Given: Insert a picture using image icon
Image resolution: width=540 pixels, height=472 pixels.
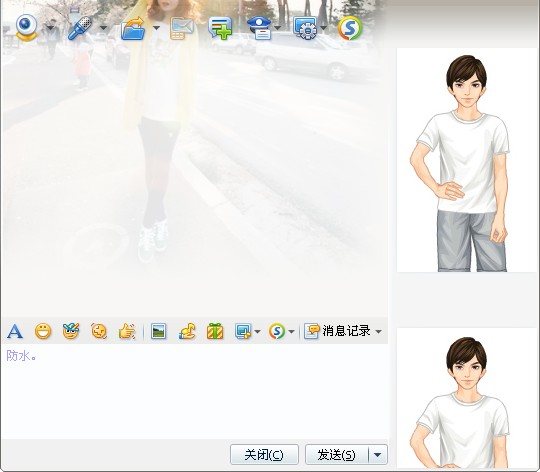Looking at the screenshot, I should (x=158, y=332).
